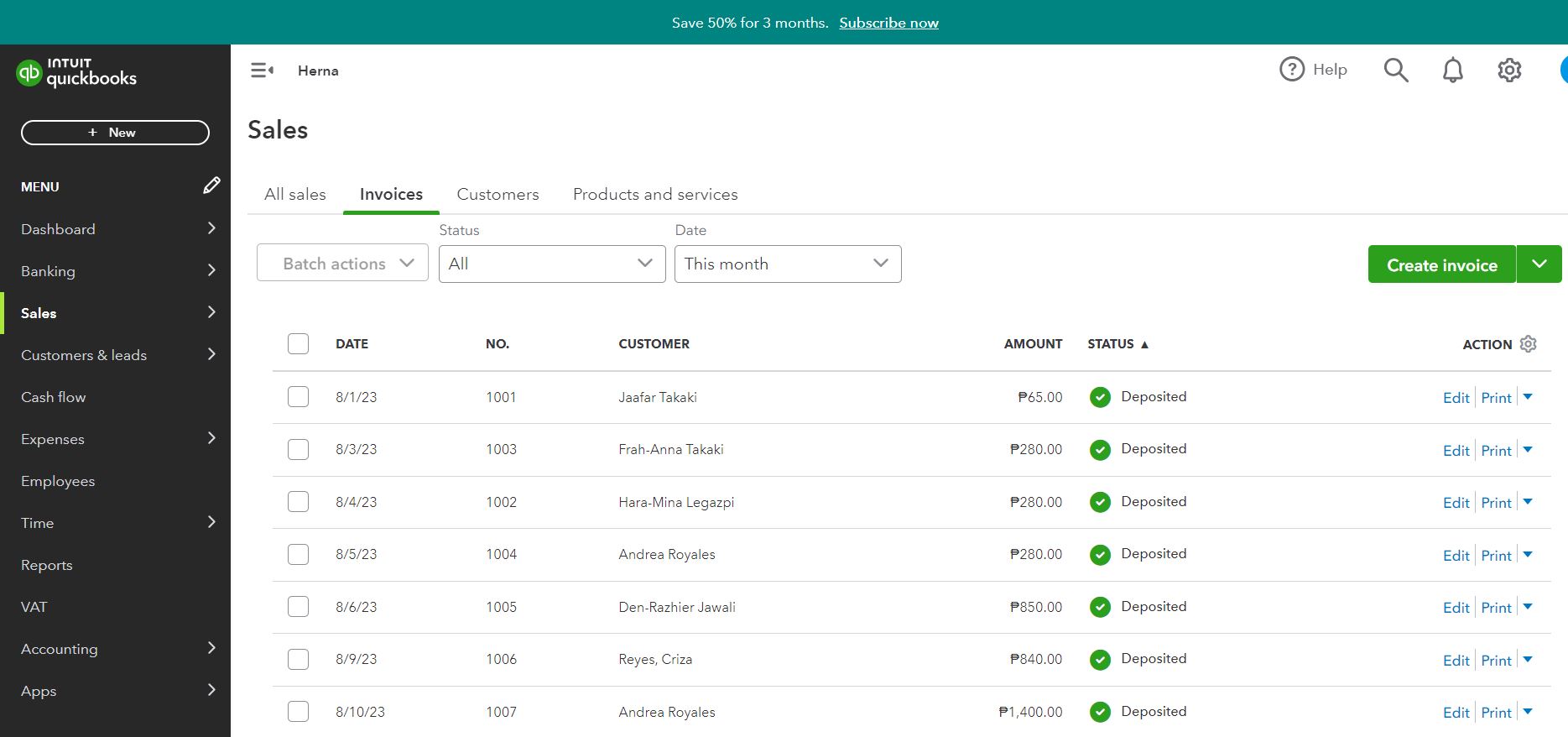Collapse the left navigation menu icon
The width and height of the screenshot is (1568, 737).
click(262, 71)
